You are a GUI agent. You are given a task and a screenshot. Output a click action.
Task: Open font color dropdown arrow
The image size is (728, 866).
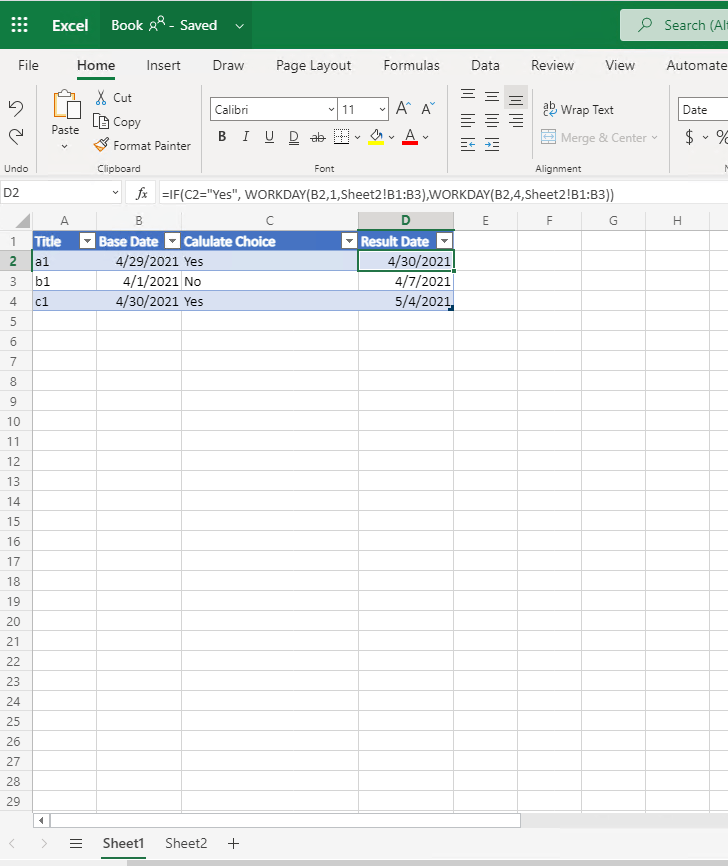point(425,137)
